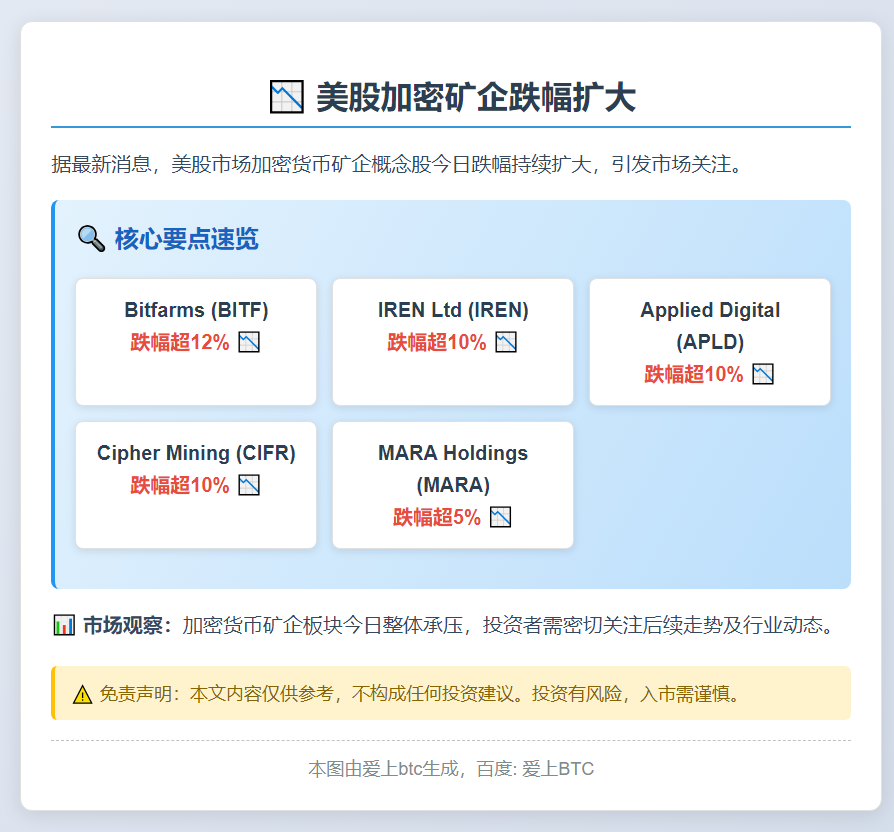
Task: Open the MARA Holdings (MARA) card
Action: coord(452,484)
